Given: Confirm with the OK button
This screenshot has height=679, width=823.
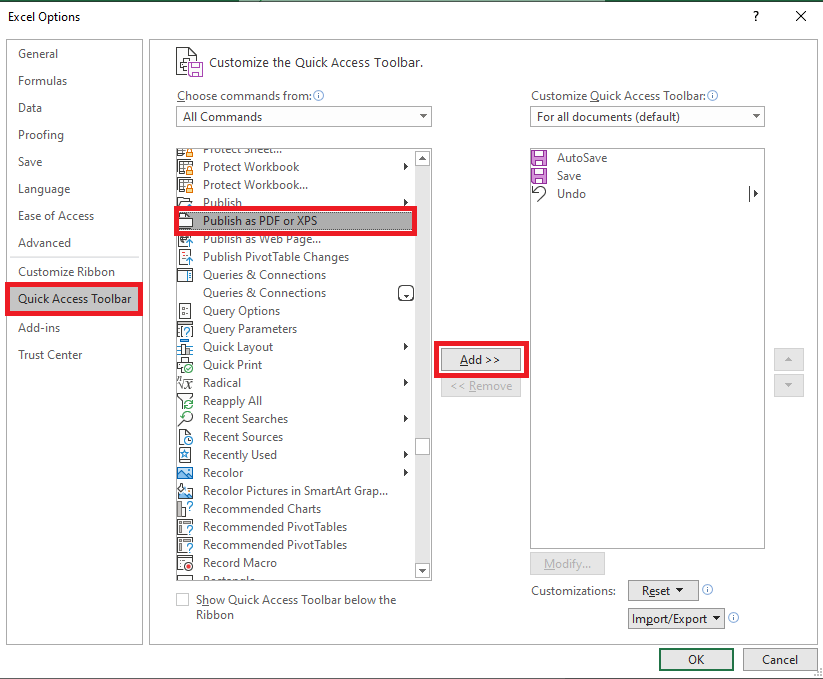Looking at the screenshot, I should click(x=696, y=660).
